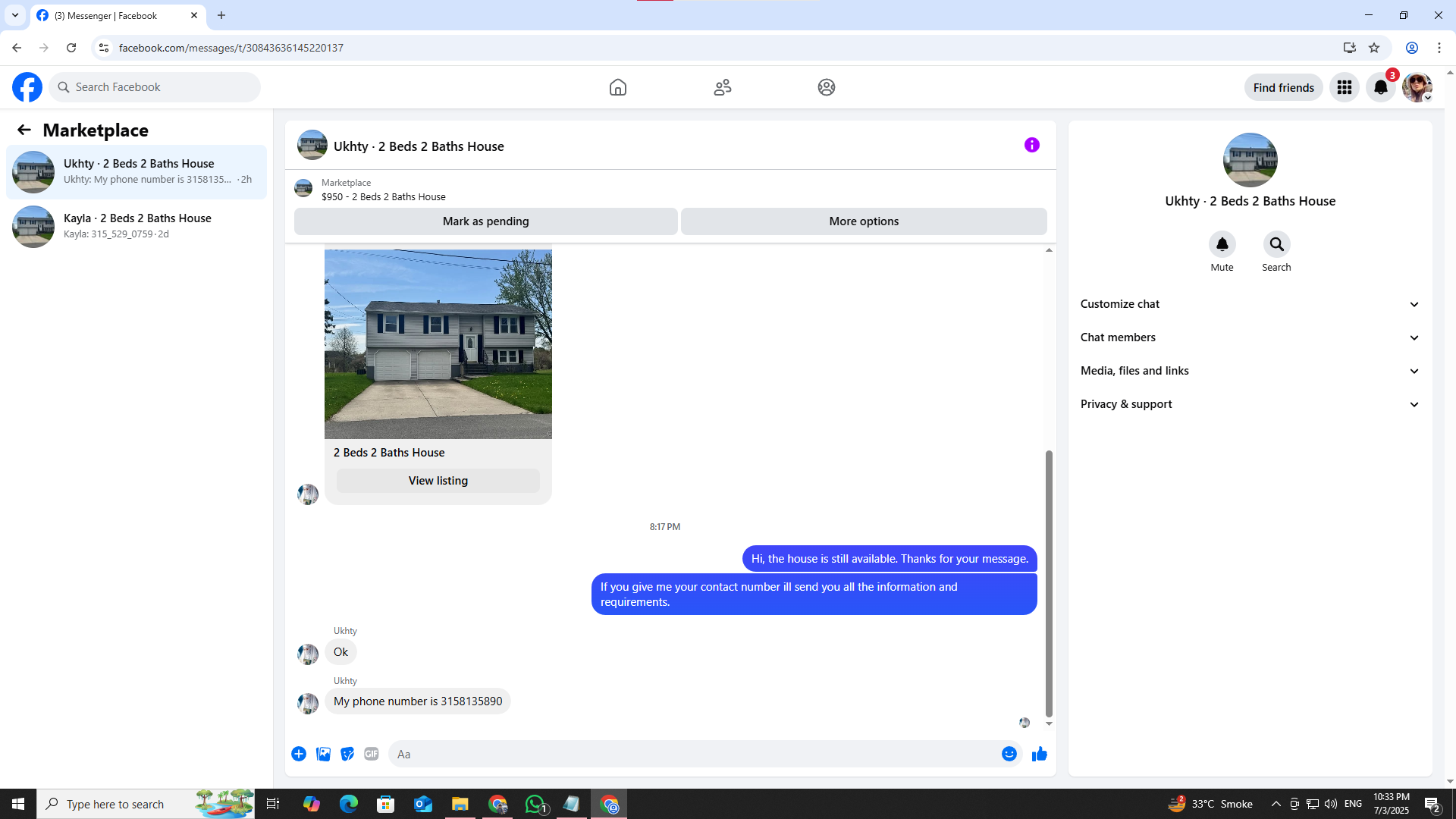Open the notifications bell
This screenshot has height=819, width=1456.
point(1380,88)
